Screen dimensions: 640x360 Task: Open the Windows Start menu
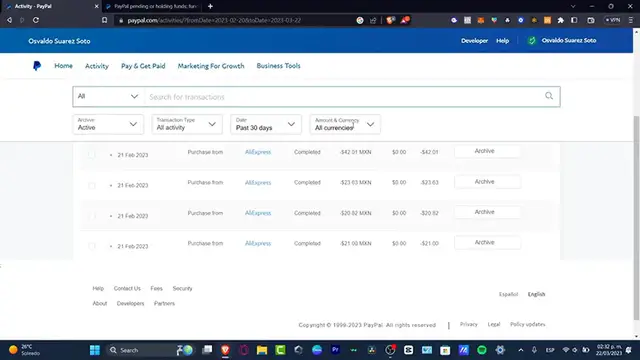pos(95,350)
